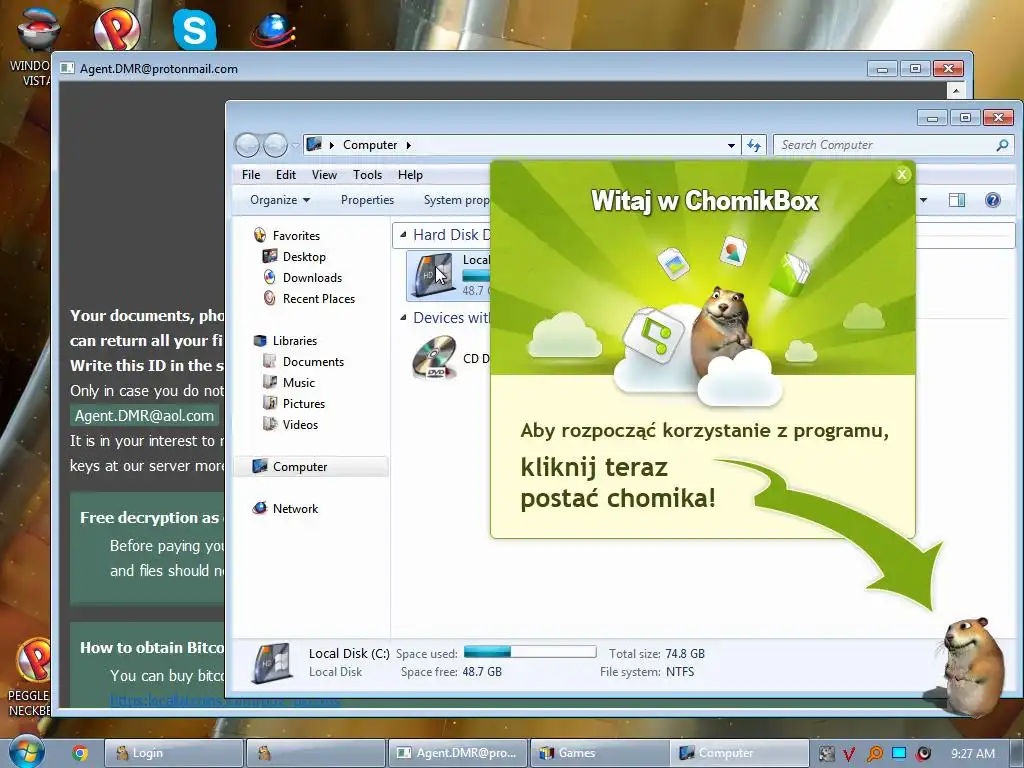Click the magnifier icon in Search Computer

(x=1002, y=145)
